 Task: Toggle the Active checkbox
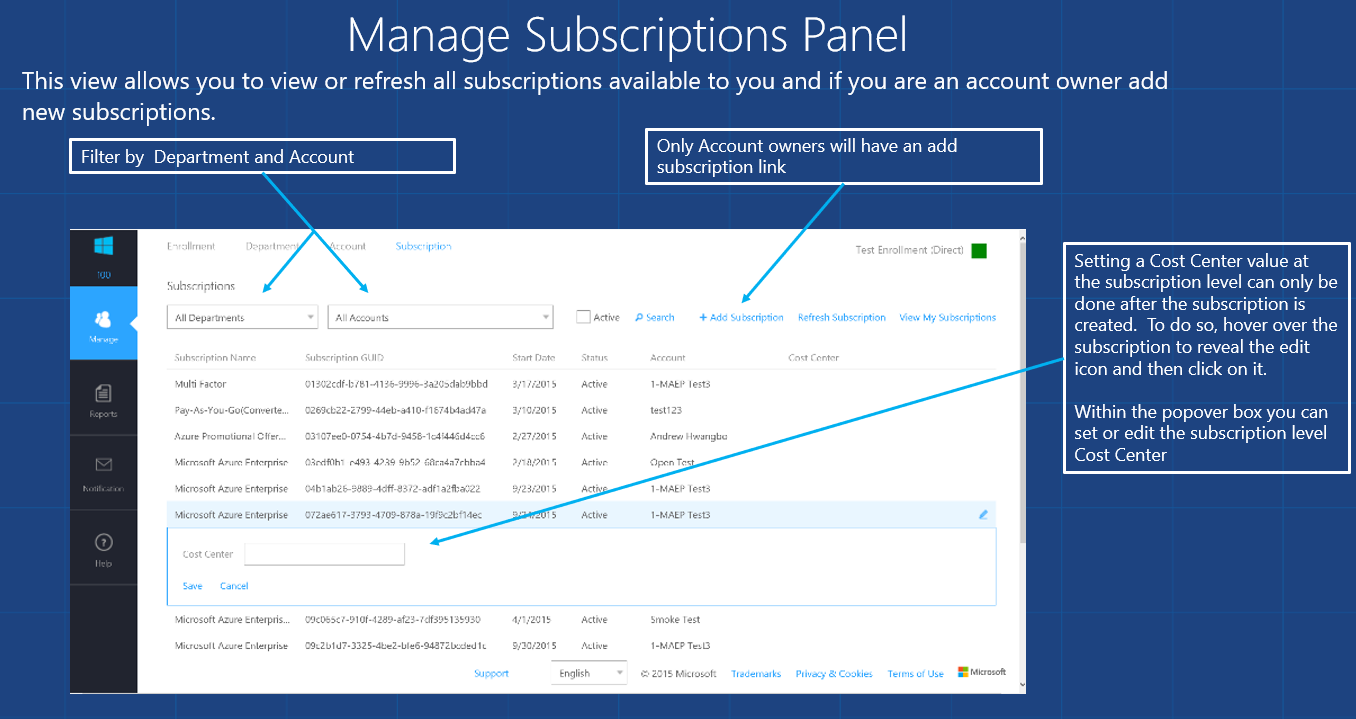click(583, 317)
